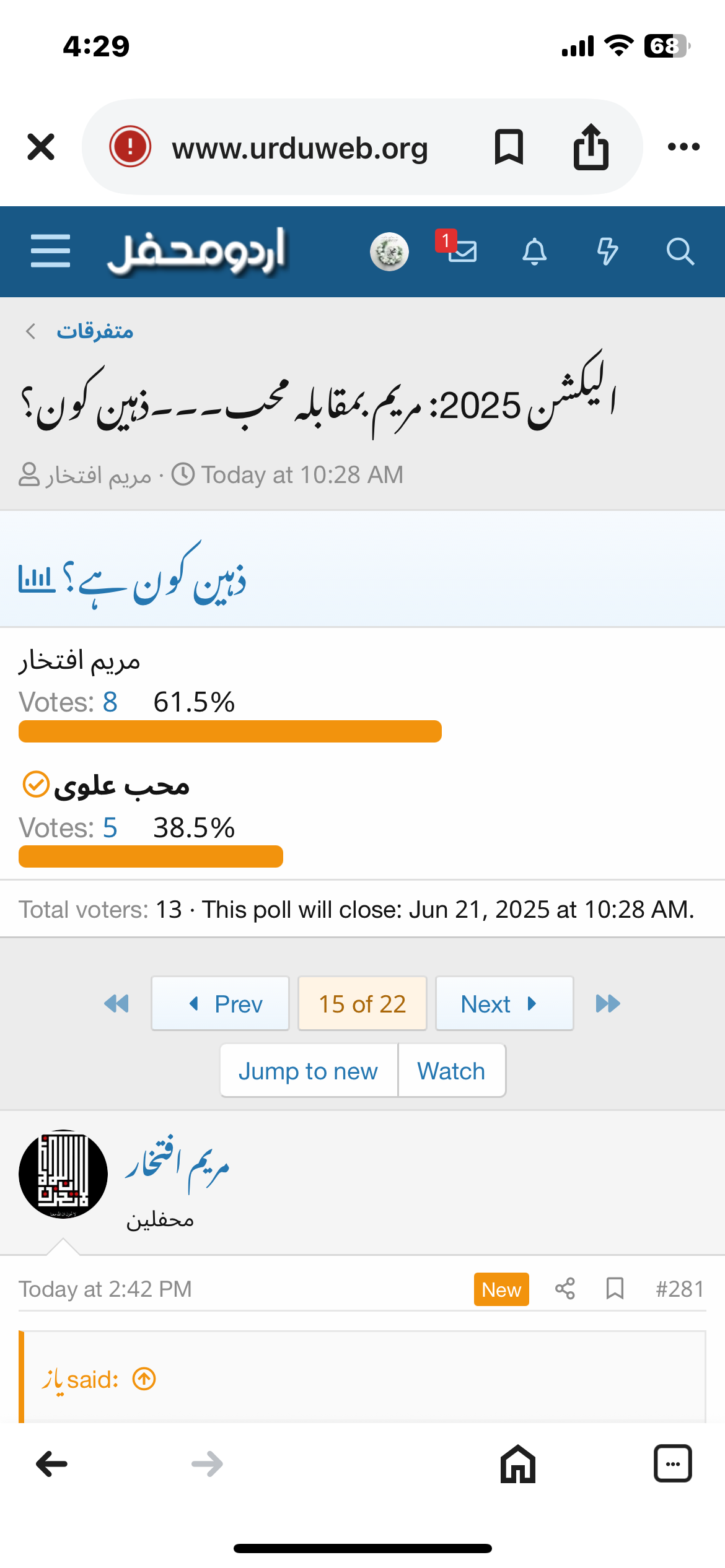The width and height of the screenshot is (725, 1568).
Task: Open the browser tabs button
Action: pyautogui.click(x=672, y=1464)
